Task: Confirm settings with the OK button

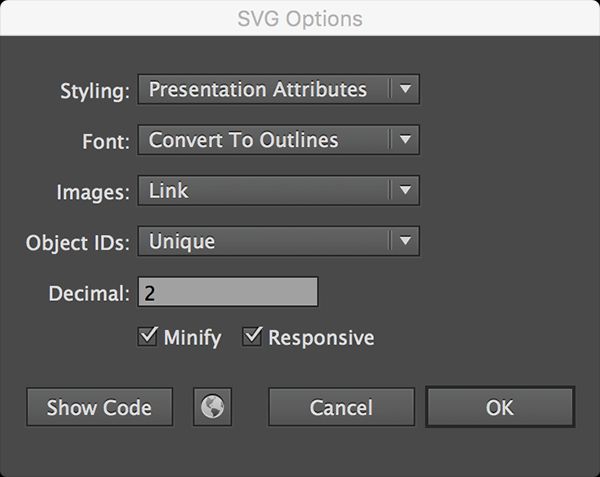Action: click(x=499, y=407)
